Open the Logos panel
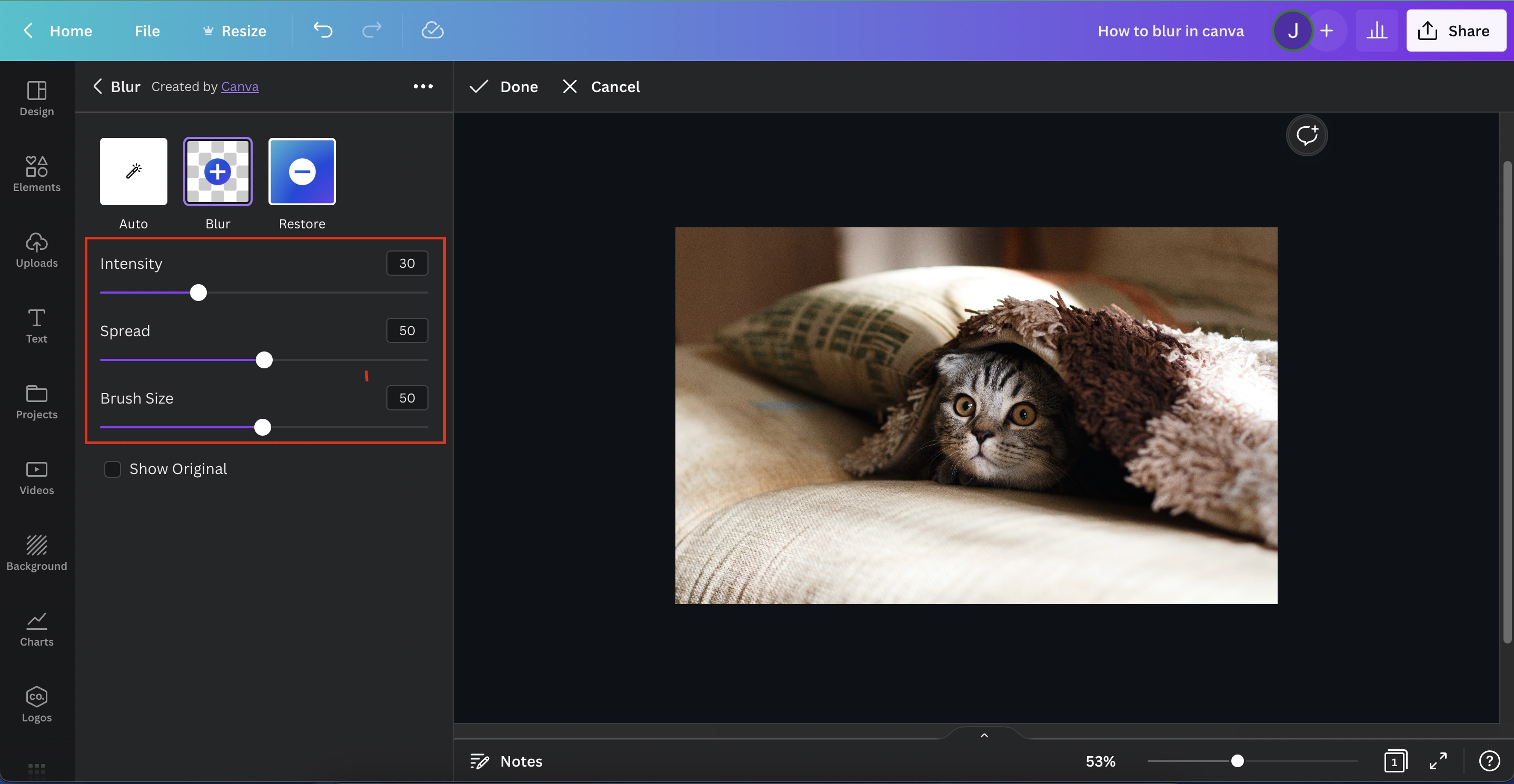This screenshot has height=784, width=1514. pos(36,703)
